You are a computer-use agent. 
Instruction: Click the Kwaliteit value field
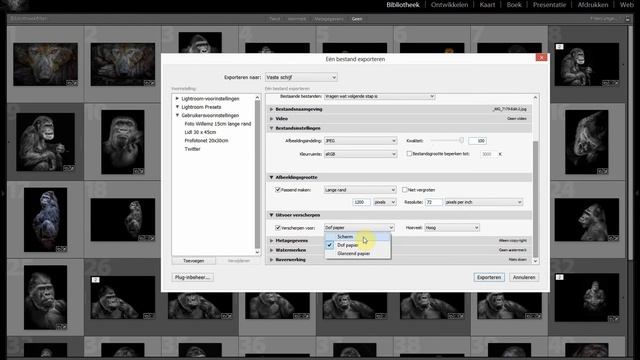[x=477, y=141]
